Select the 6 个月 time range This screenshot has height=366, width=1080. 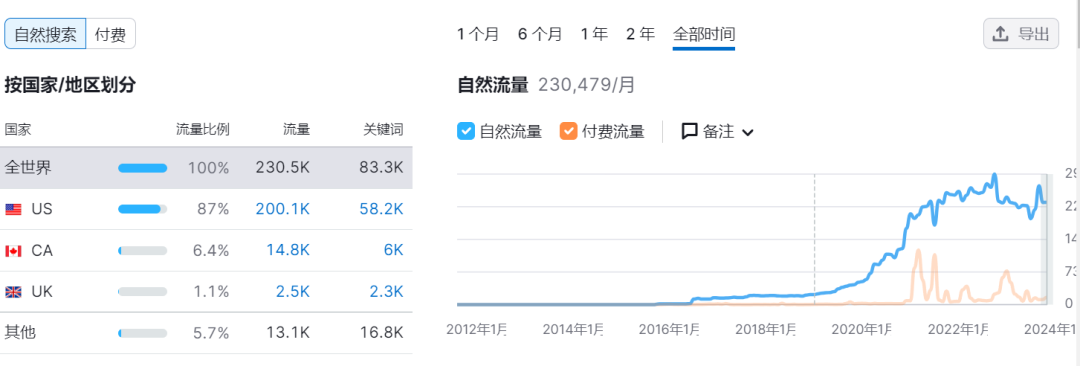click(x=540, y=34)
